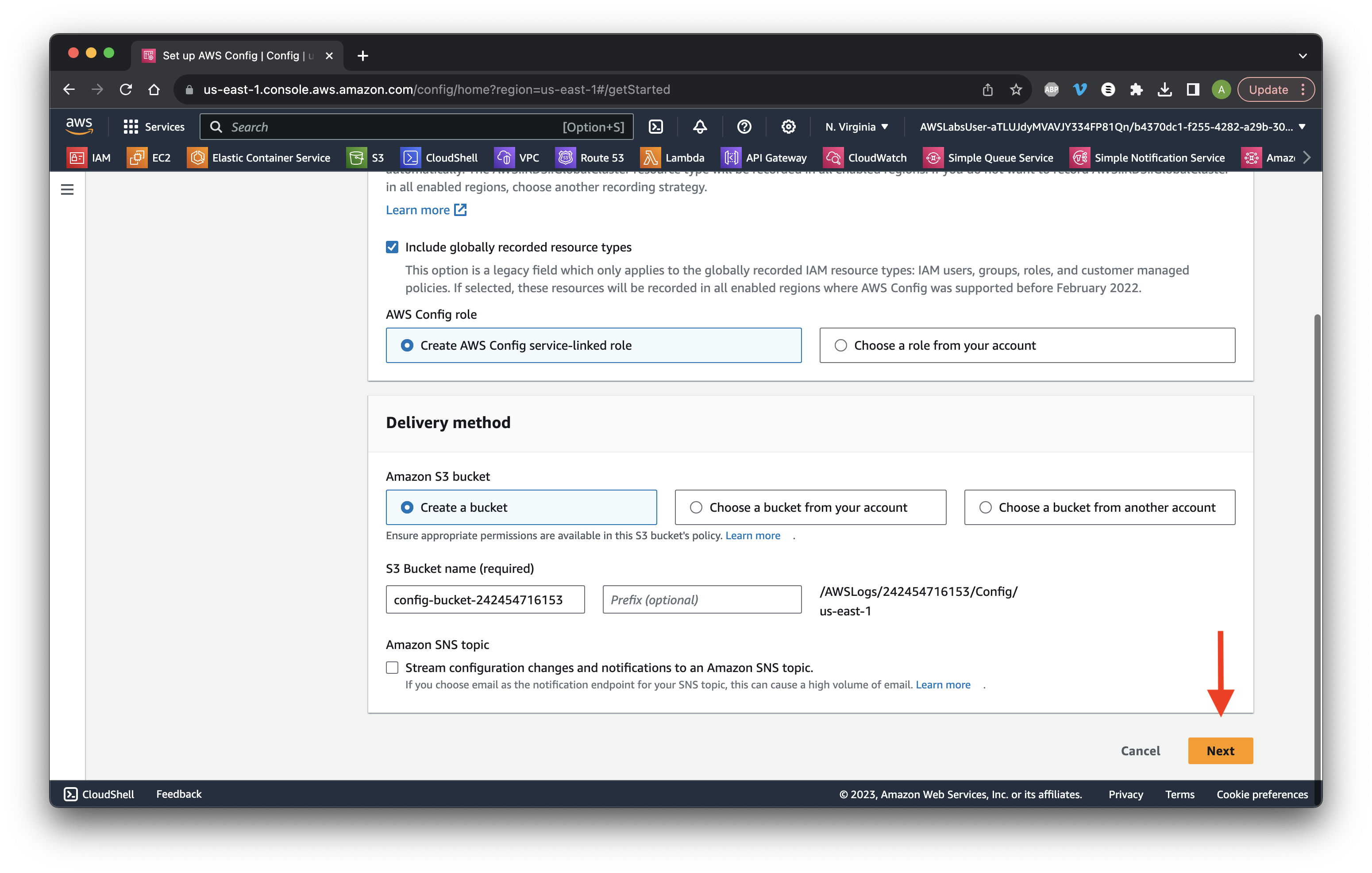Image resolution: width=1372 pixels, height=873 pixels.
Task: Expand the side navigation hamburger menu
Action: click(x=67, y=189)
